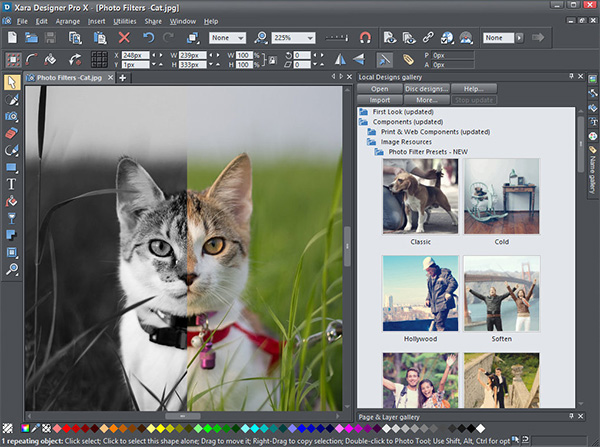This screenshot has height=447, width=600.
Task: Toggle the pin on Local Designs gallery
Action: click(x=569, y=76)
